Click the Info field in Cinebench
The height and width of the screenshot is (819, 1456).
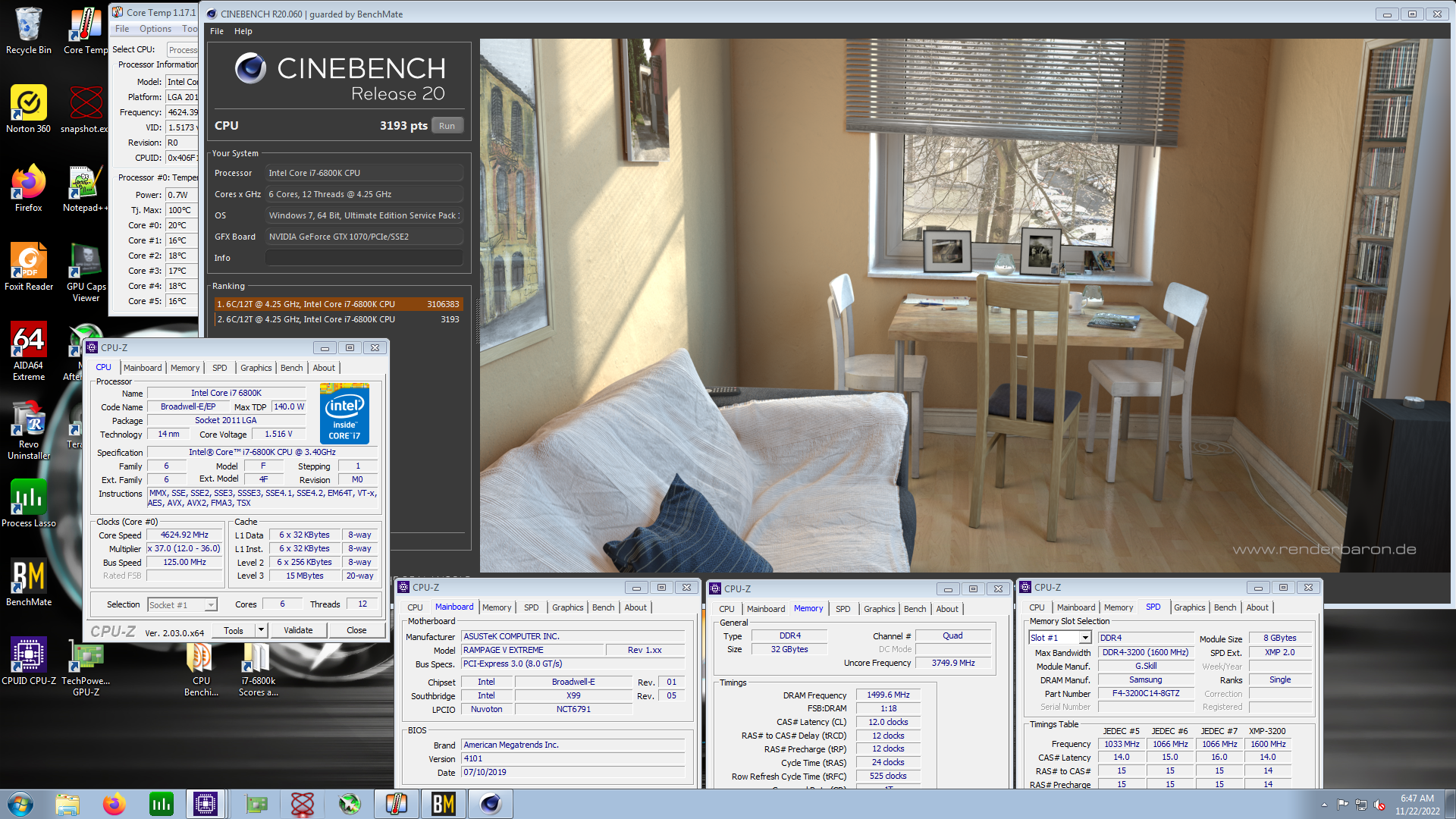point(364,258)
